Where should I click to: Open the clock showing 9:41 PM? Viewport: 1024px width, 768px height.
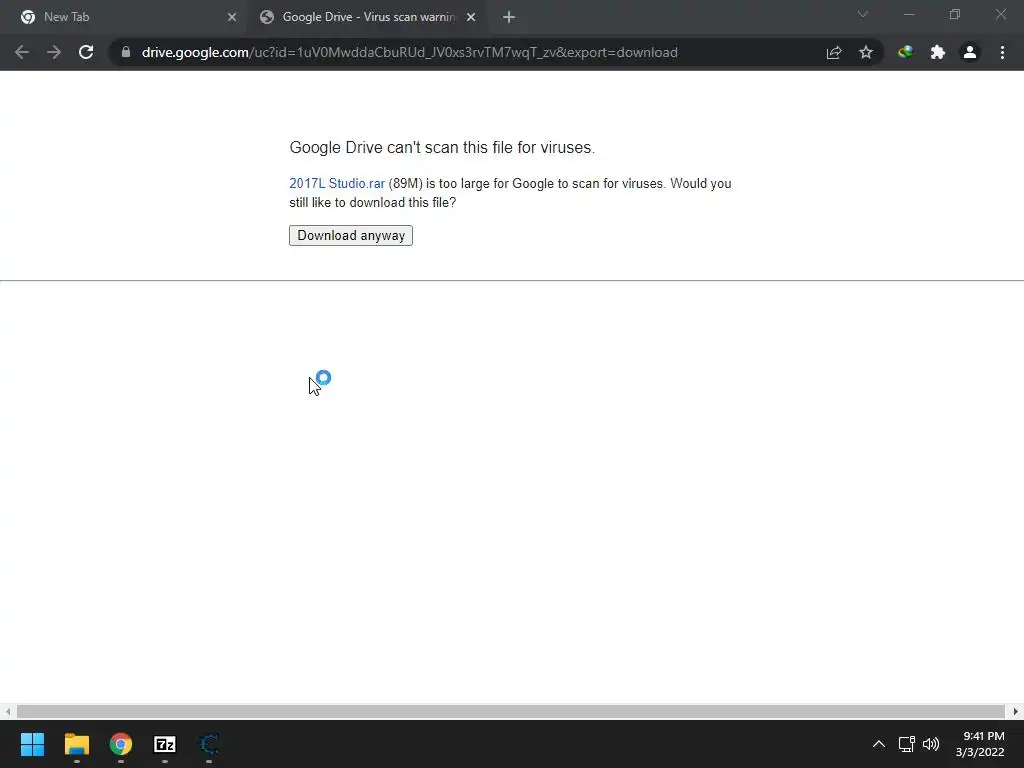pos(980,744)
